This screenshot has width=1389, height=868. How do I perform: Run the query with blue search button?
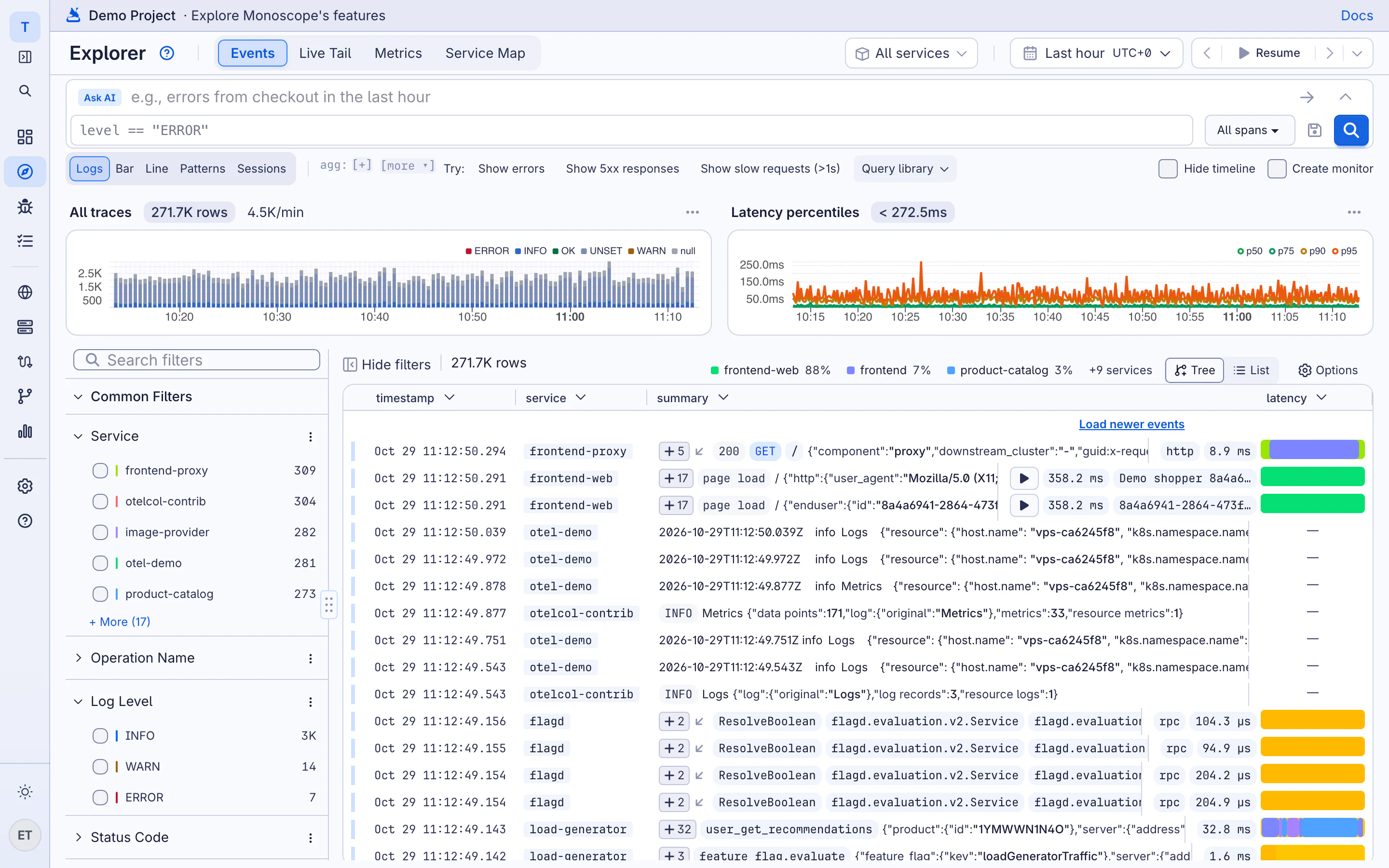pos(1351,130)
